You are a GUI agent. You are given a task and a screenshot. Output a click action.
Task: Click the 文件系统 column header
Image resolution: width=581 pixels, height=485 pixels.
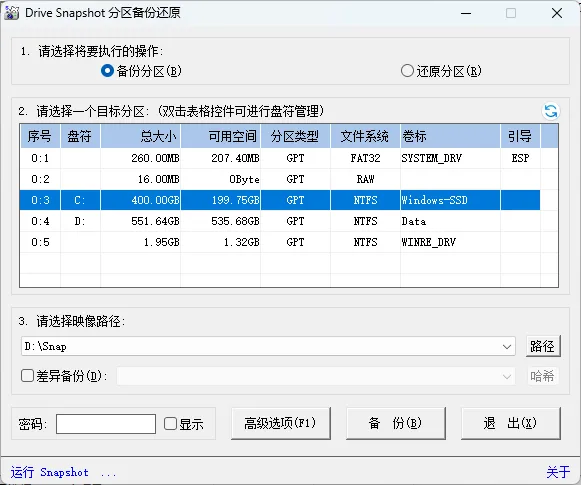pyautogui.click(x=365, y=136)
